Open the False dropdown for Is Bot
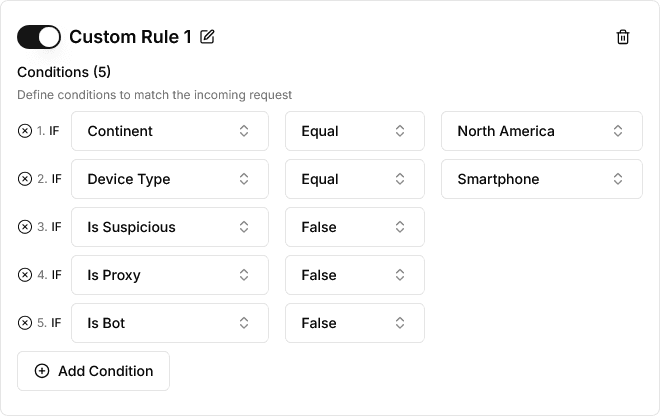Screen dimensions: 660x416 (x=354, y=323)
